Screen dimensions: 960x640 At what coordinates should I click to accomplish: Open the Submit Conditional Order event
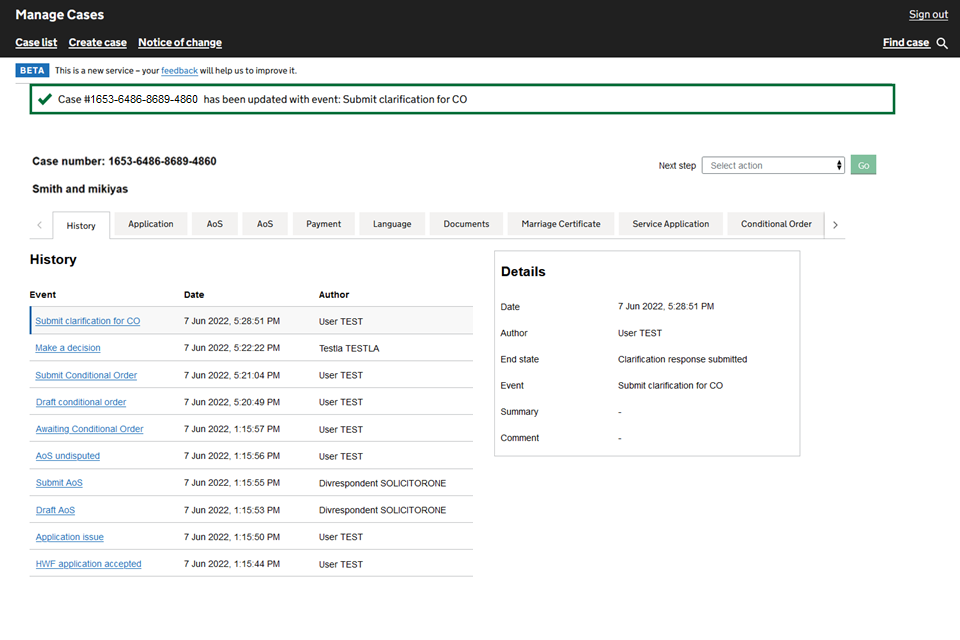86,375
